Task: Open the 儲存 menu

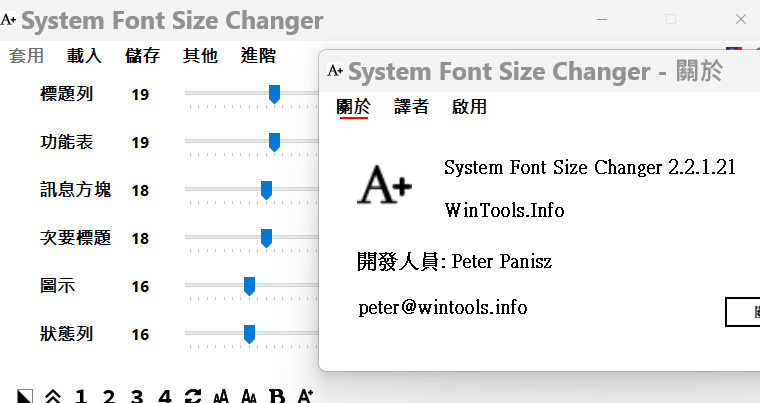Action: tap(142, 55)
